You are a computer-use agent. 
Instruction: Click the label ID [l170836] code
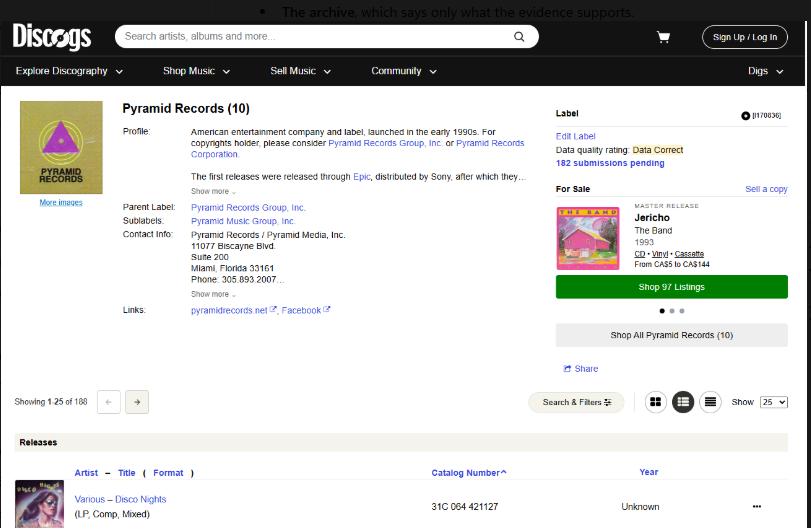tap(767, 115)
